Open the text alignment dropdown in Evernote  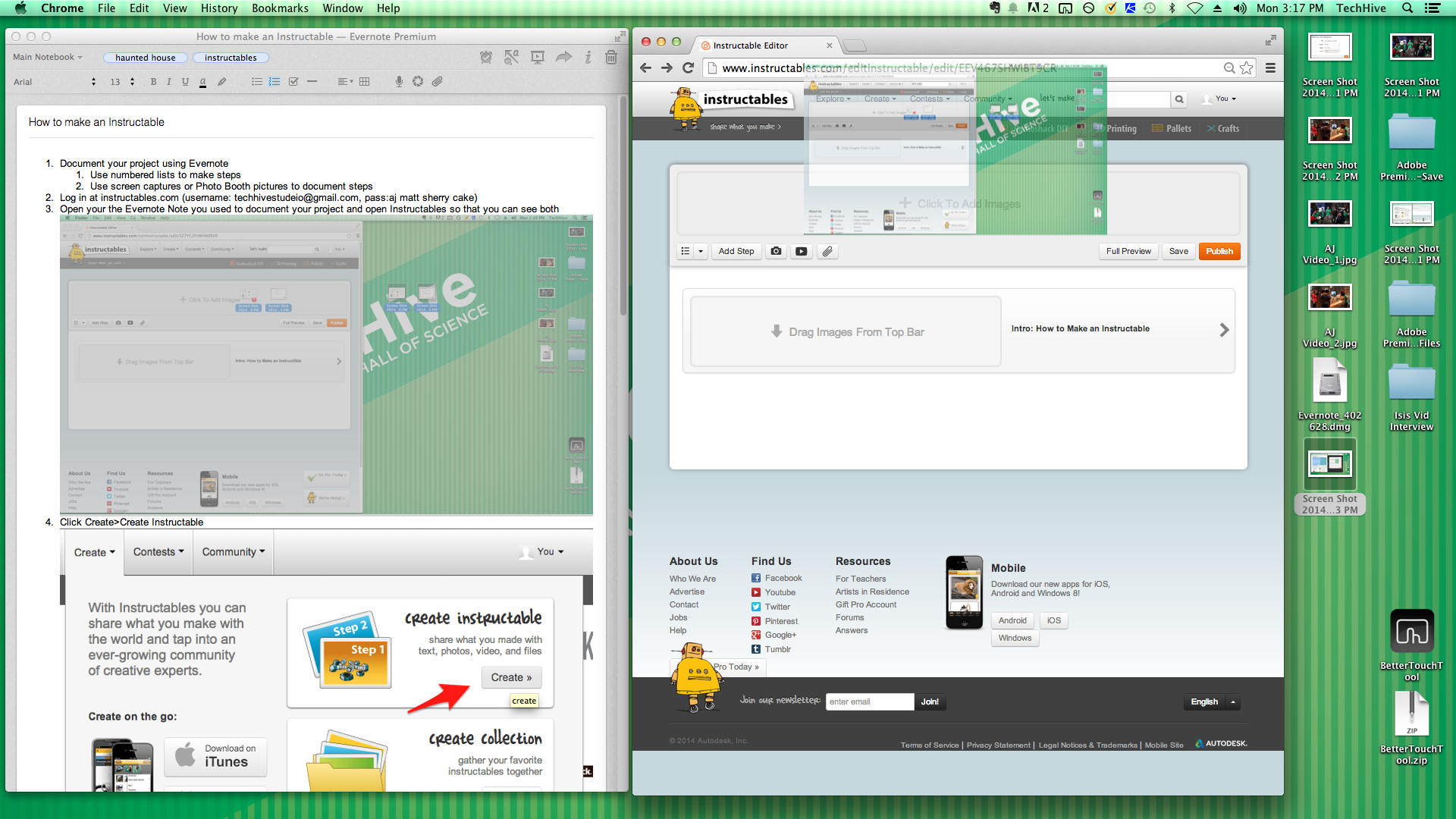point(345,81)
